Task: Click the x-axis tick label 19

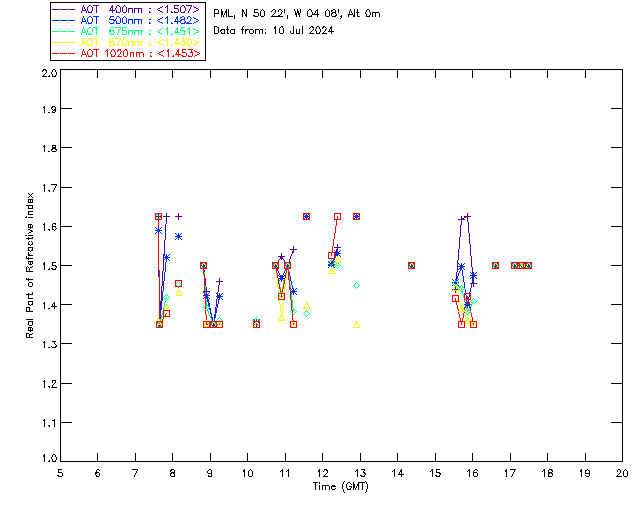Action: tap(585, 473)
